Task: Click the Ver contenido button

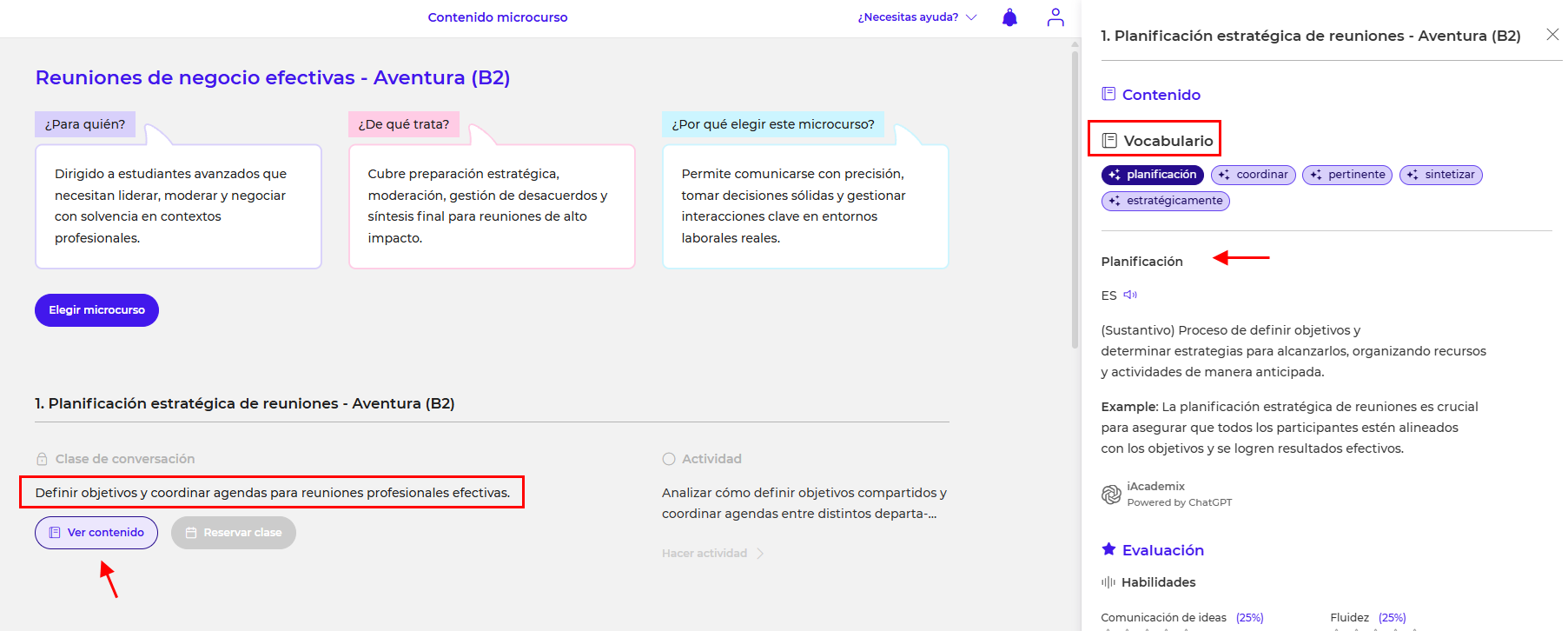Action: point(96,533)
